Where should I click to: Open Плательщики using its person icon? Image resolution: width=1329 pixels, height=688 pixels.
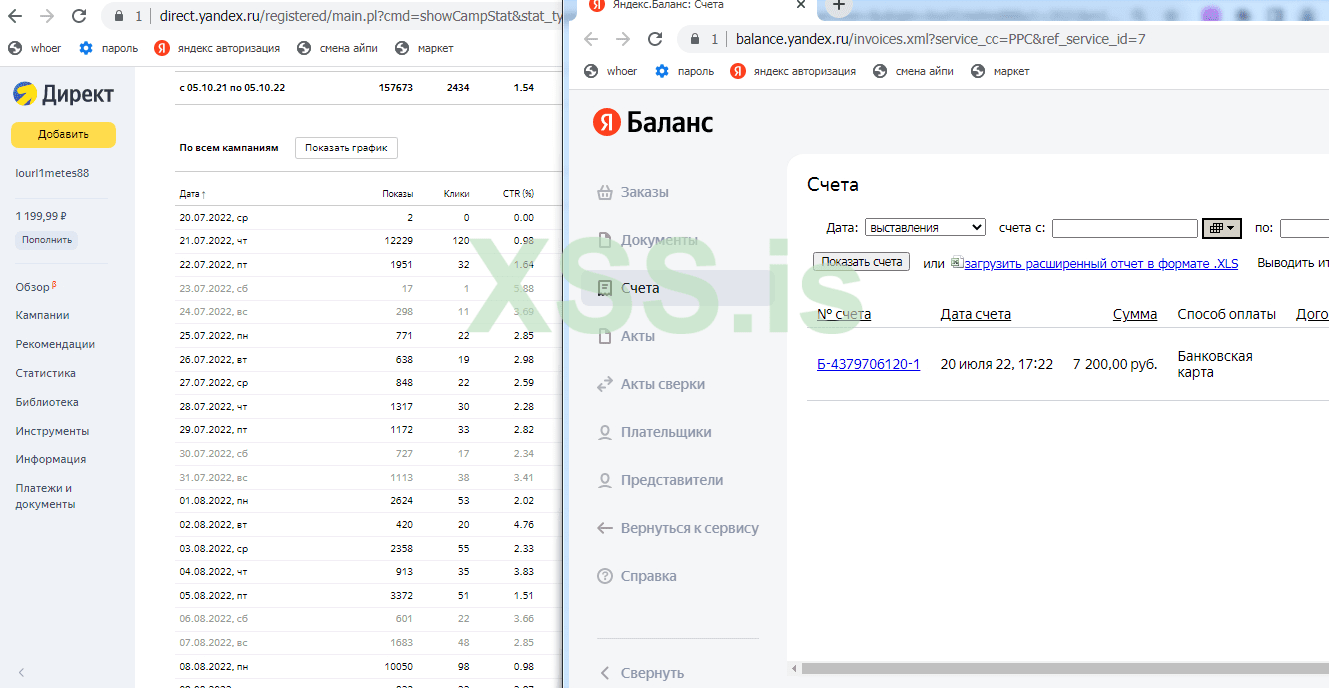click(x=605, y=432)
